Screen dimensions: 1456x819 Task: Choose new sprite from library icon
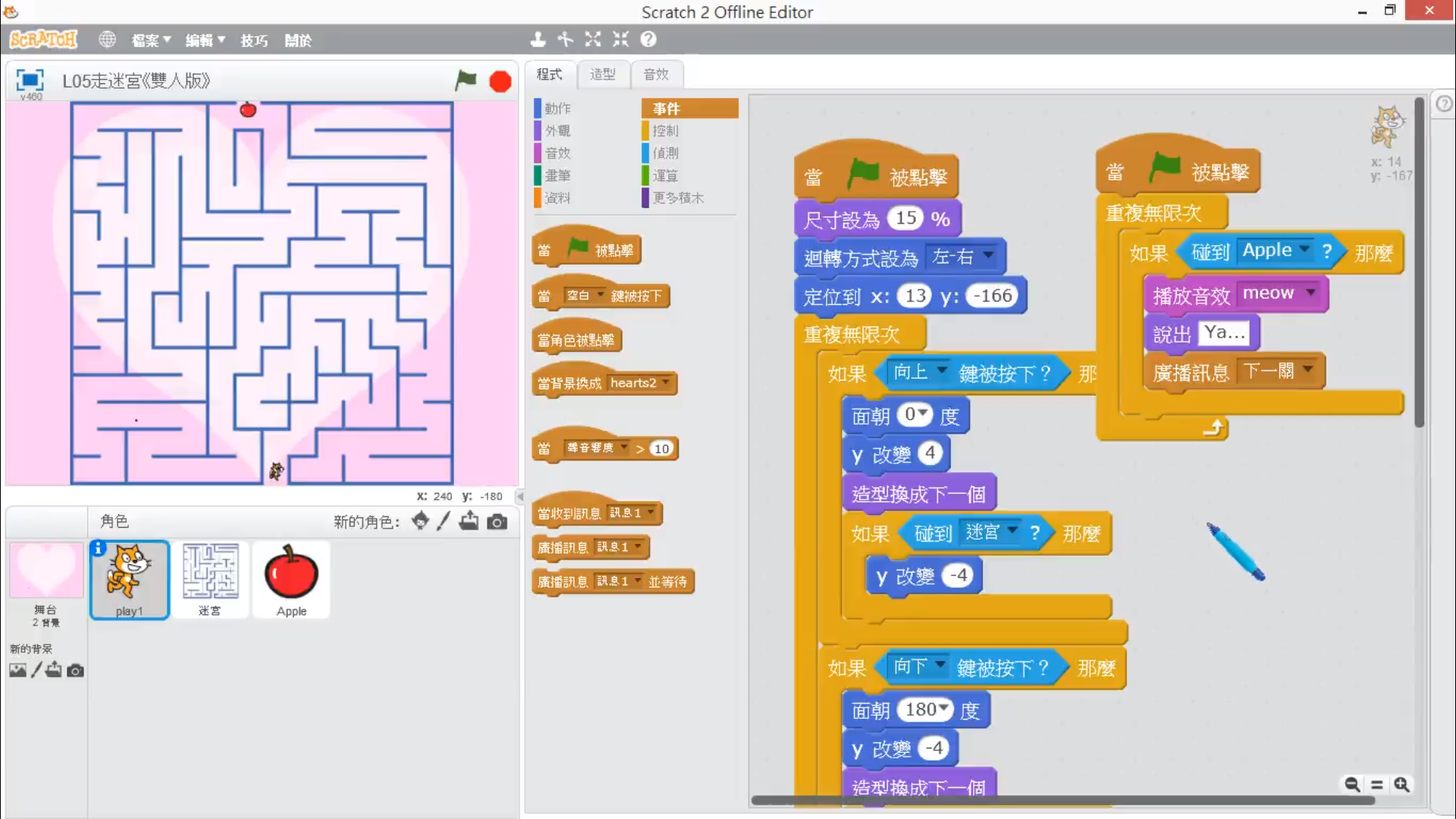(x=420, y=521)
